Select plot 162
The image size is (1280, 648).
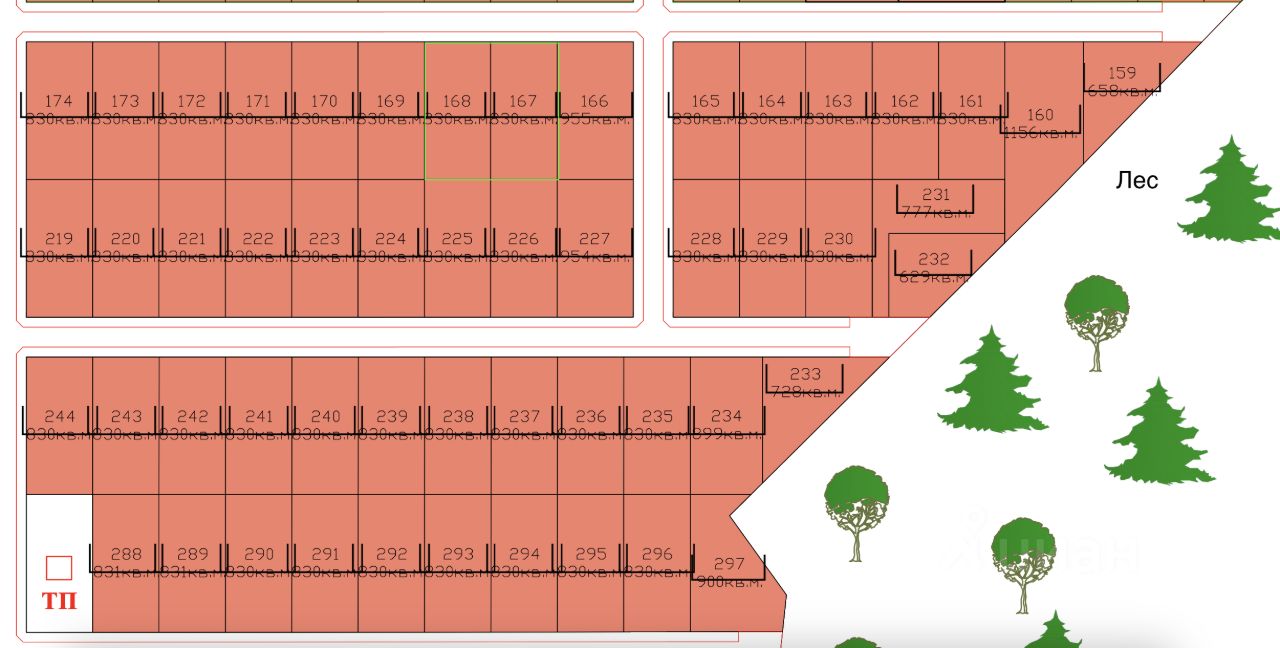coord(905,110)
